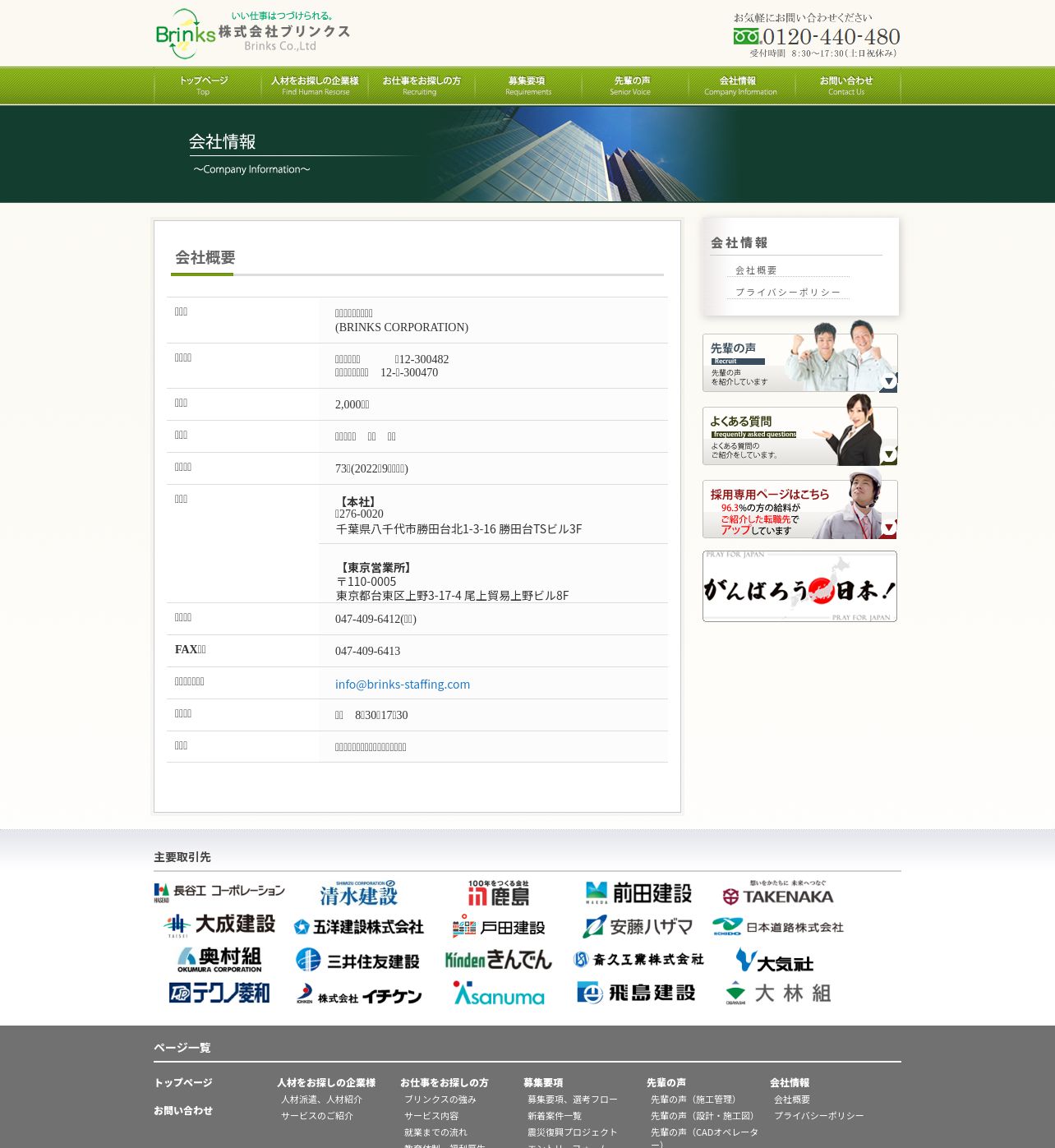Open footer 募集要項、選考フロー link
The image size is (1055, 1148).
click(x=573, y=1100)
